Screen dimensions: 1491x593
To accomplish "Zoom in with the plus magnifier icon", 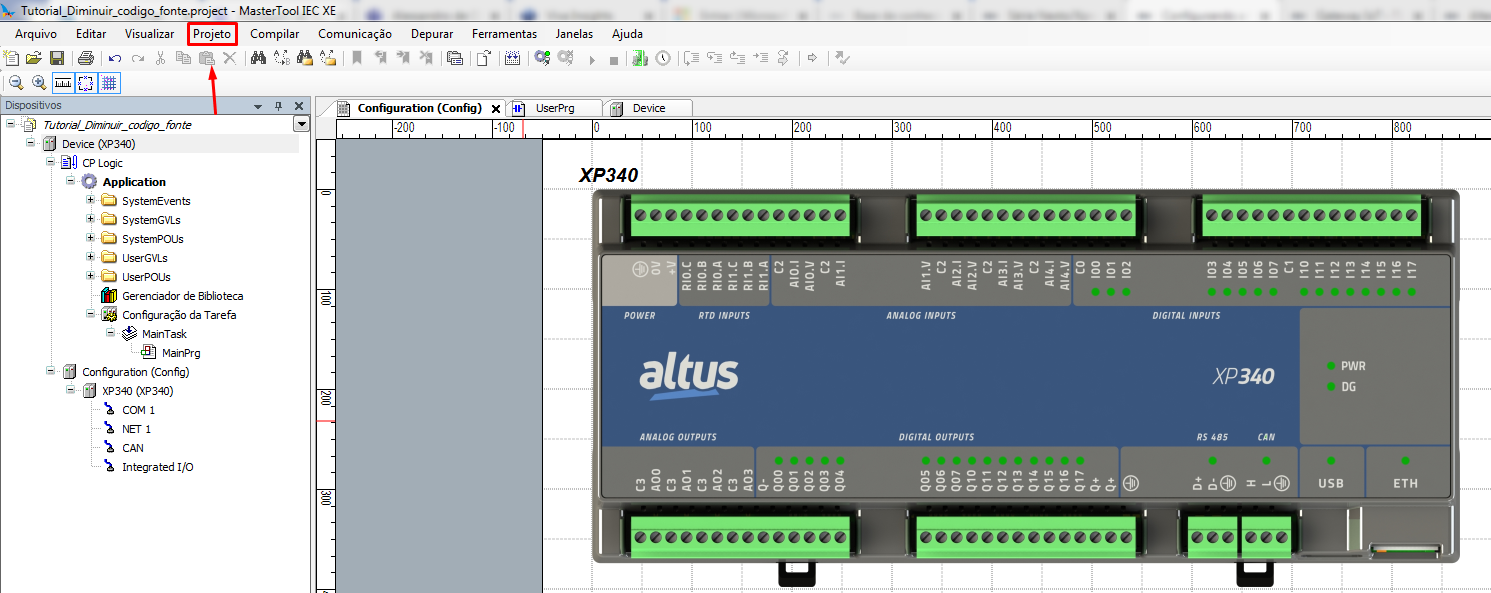I will tap(39, 83).
